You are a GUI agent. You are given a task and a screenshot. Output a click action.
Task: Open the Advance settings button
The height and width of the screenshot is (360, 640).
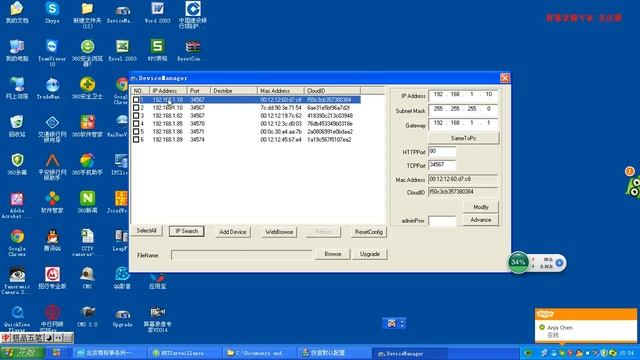pos(480,220)
